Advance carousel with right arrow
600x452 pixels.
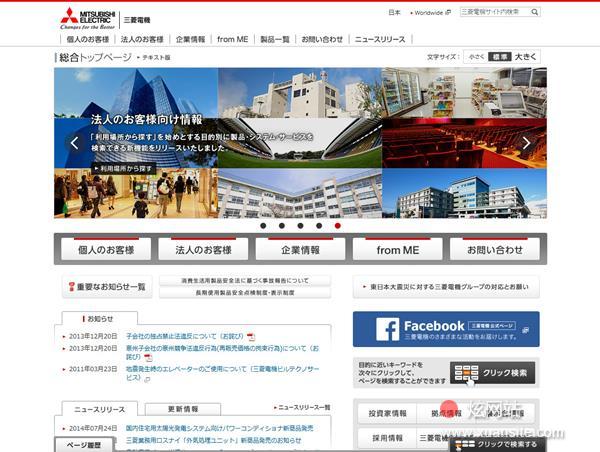(526, 143)
